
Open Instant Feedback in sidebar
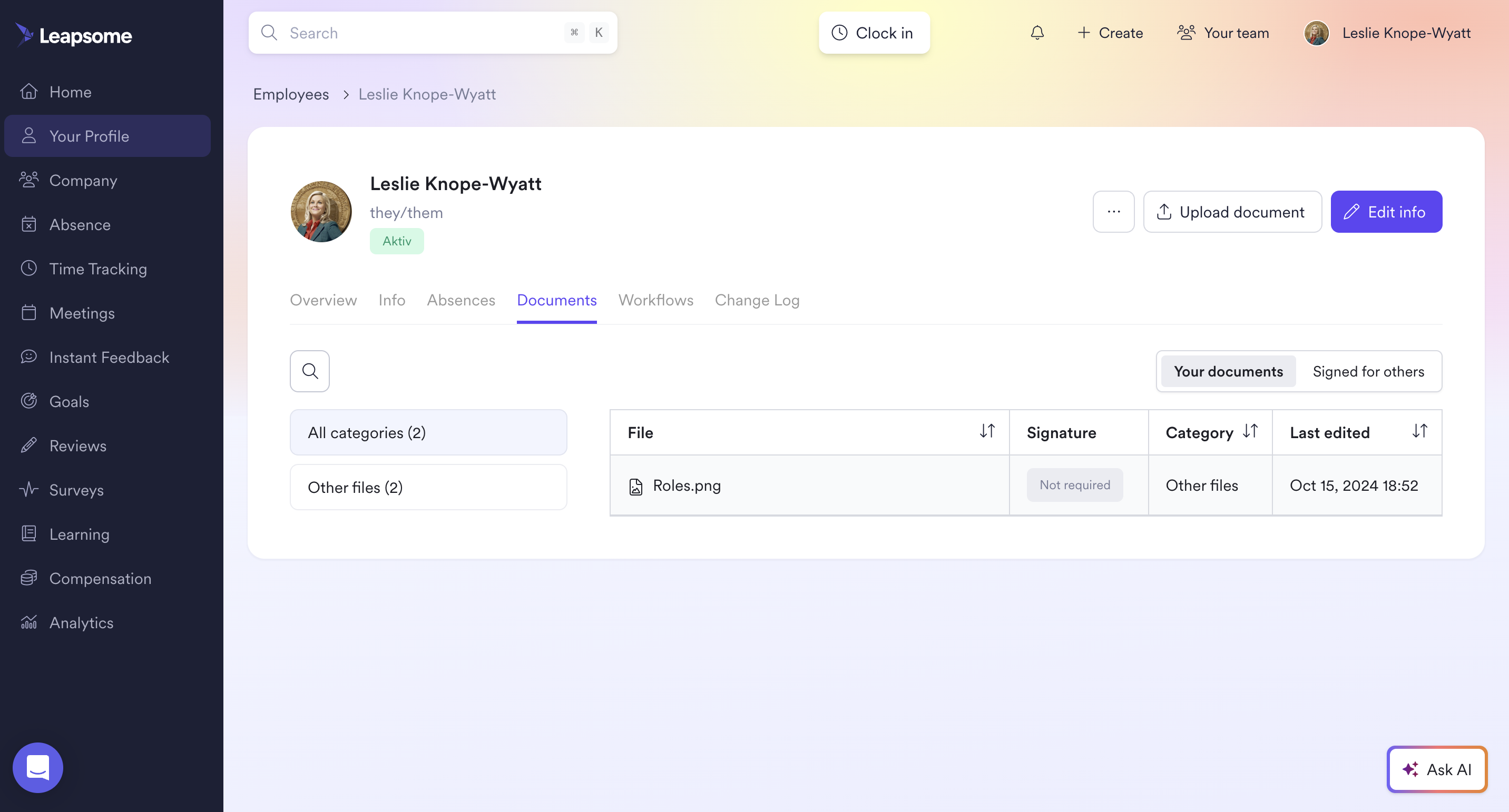(x=109, y=357)
